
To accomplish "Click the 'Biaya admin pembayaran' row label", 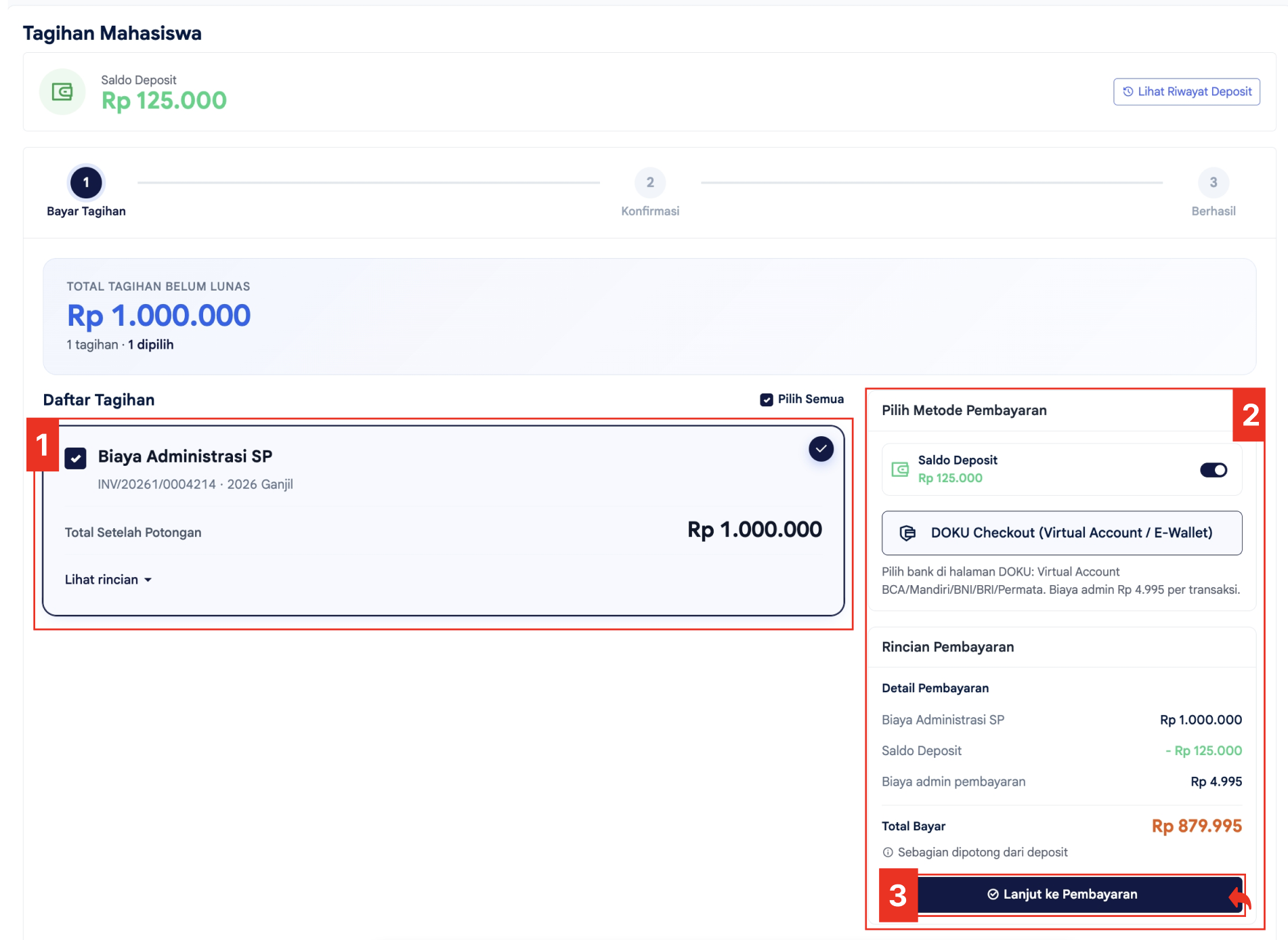I will tap(953, 782).
